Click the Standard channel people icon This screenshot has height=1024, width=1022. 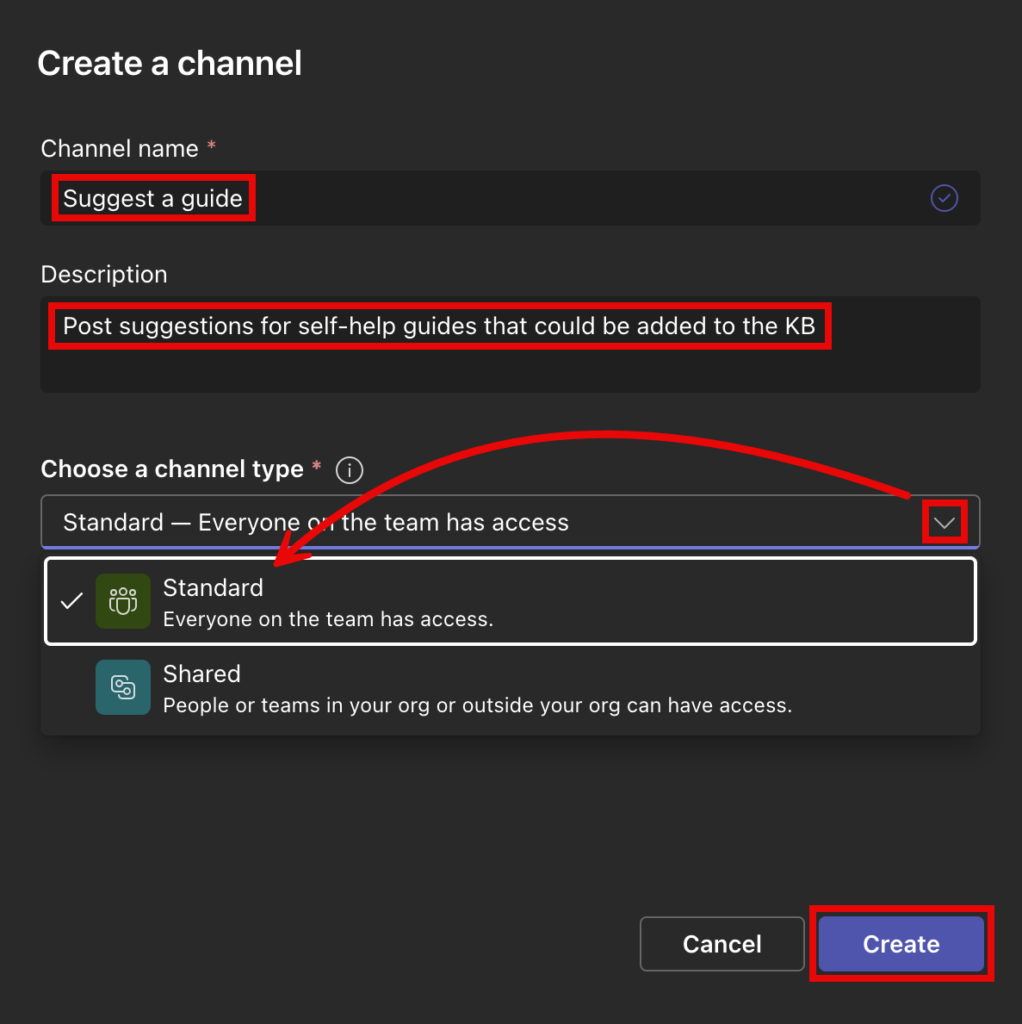[122, 601]
